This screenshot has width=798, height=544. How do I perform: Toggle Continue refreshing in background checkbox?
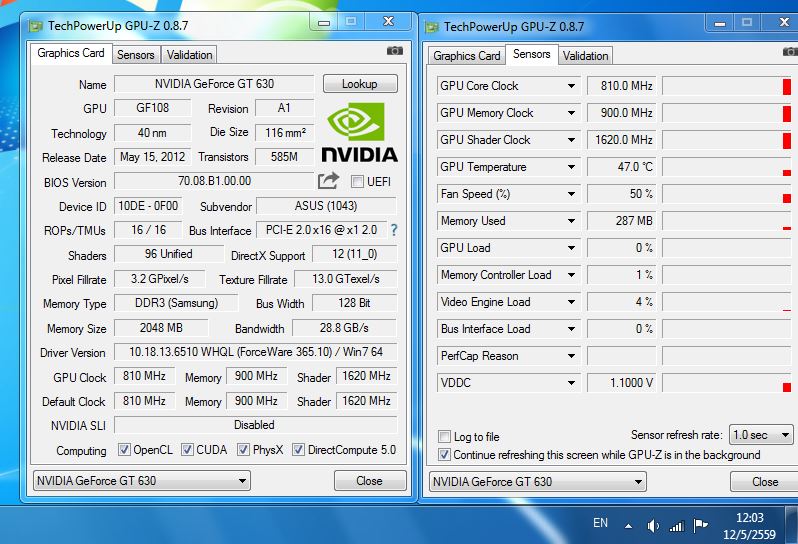click(x=444, y=454)
